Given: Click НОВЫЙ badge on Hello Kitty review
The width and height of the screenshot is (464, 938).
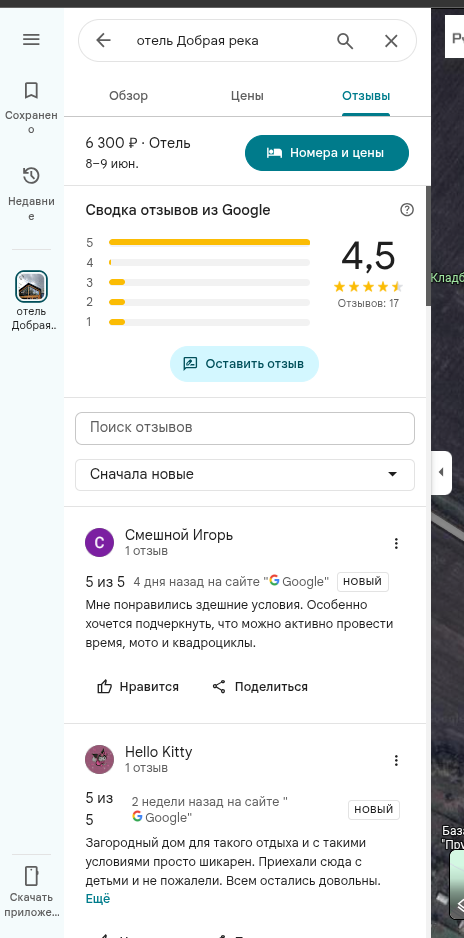Looking at the screenshot, I should [374, 809].
